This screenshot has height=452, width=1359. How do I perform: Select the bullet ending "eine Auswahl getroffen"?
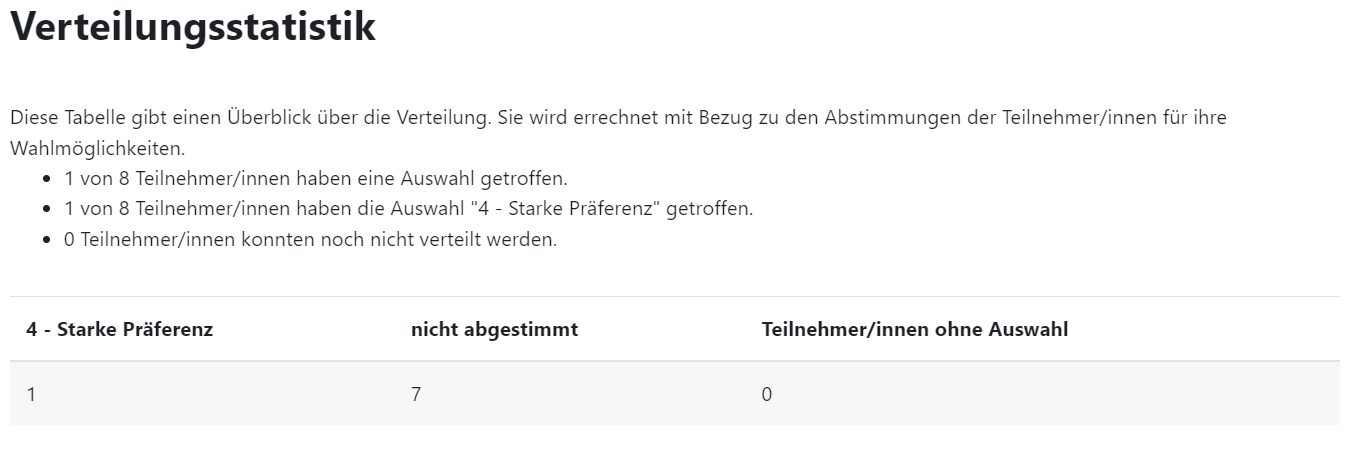point(315,179)
